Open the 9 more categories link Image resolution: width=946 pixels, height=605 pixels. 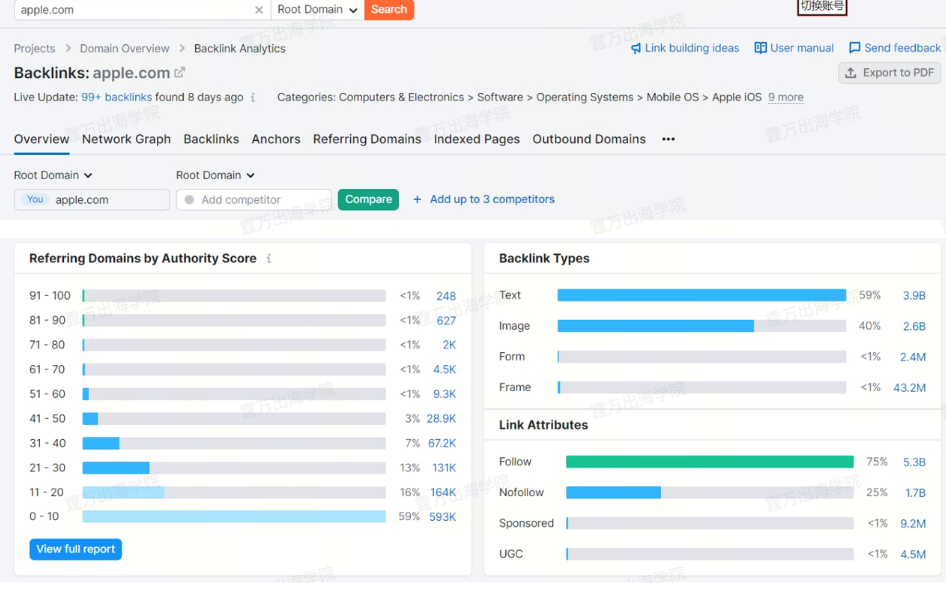pos(785,98)
